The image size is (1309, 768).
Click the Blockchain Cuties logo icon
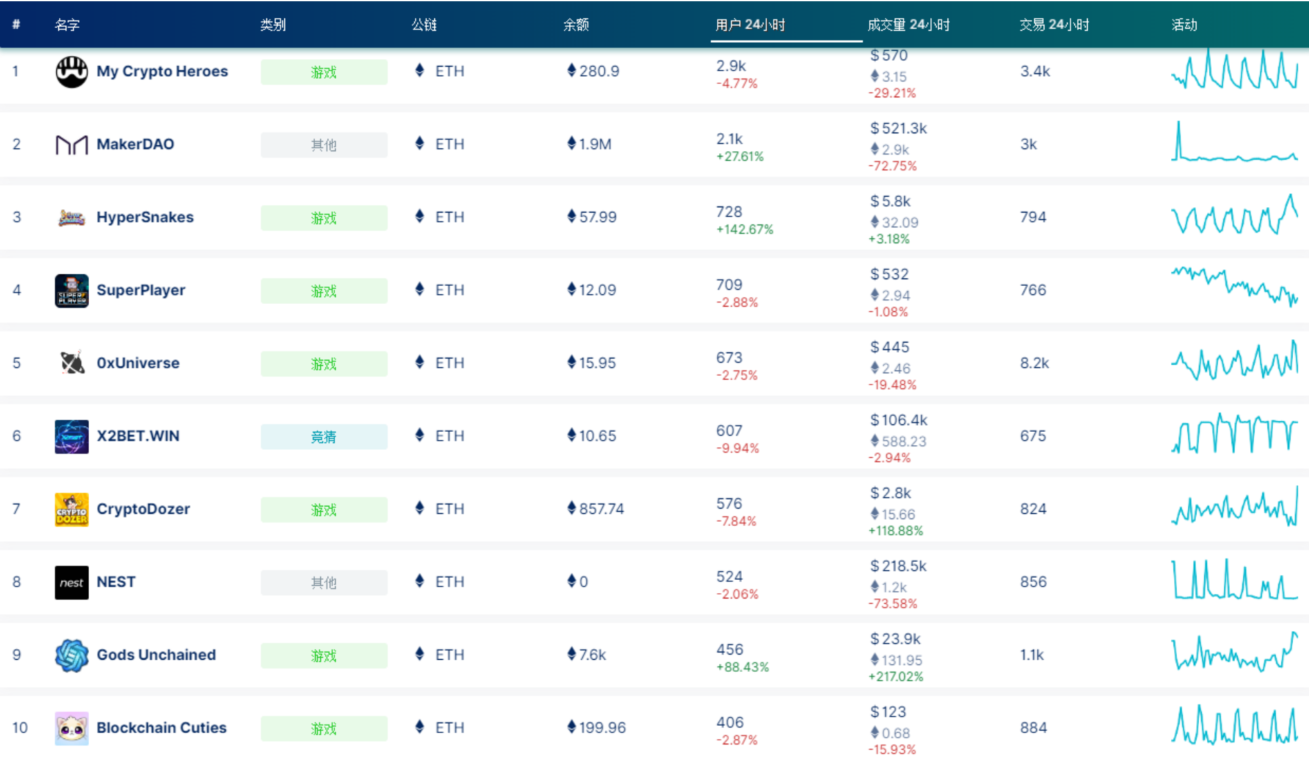[x=72, y=729]
